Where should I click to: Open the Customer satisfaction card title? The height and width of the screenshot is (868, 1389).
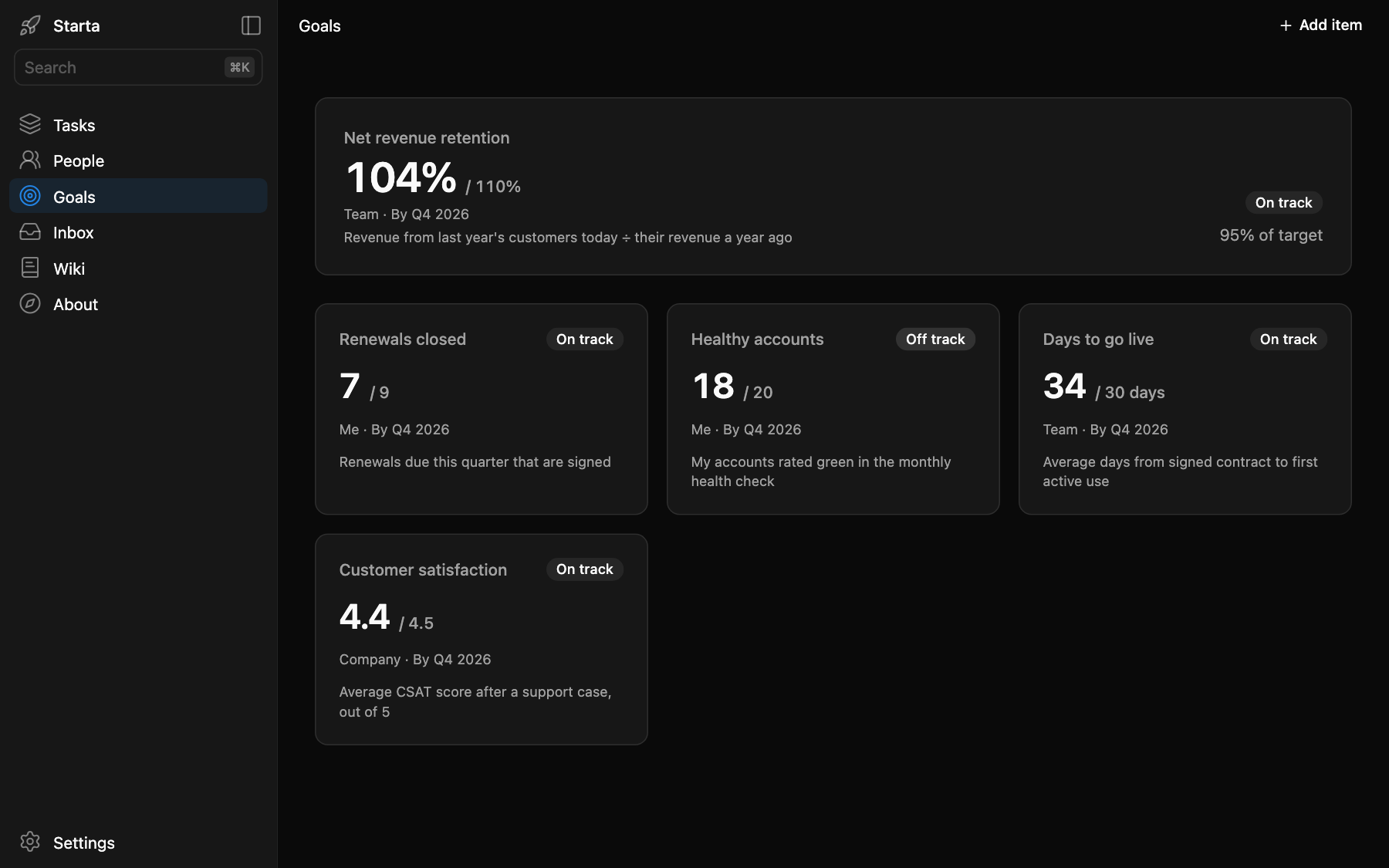click(x=423, y=569)
